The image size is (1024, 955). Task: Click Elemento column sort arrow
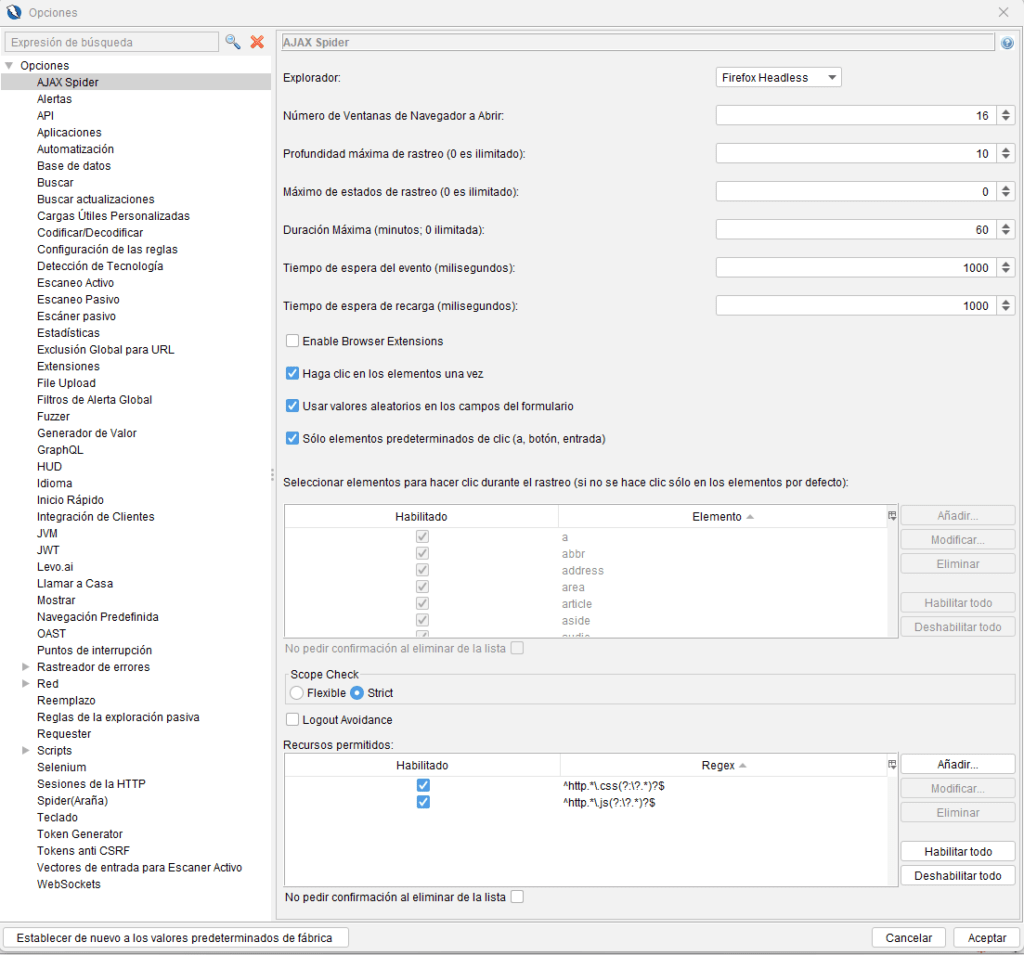pos(750,517)
